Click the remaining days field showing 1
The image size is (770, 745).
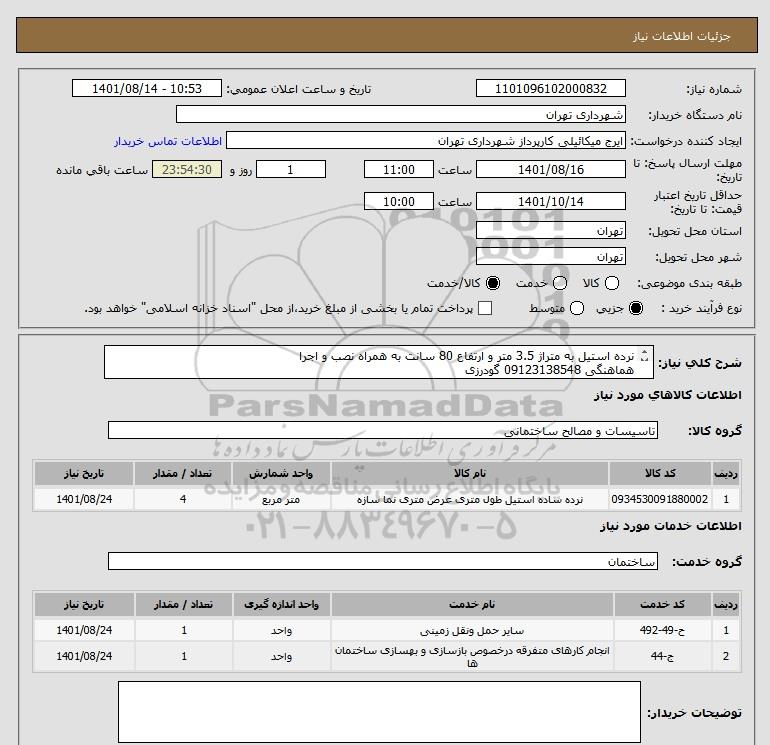pos(291,169)
